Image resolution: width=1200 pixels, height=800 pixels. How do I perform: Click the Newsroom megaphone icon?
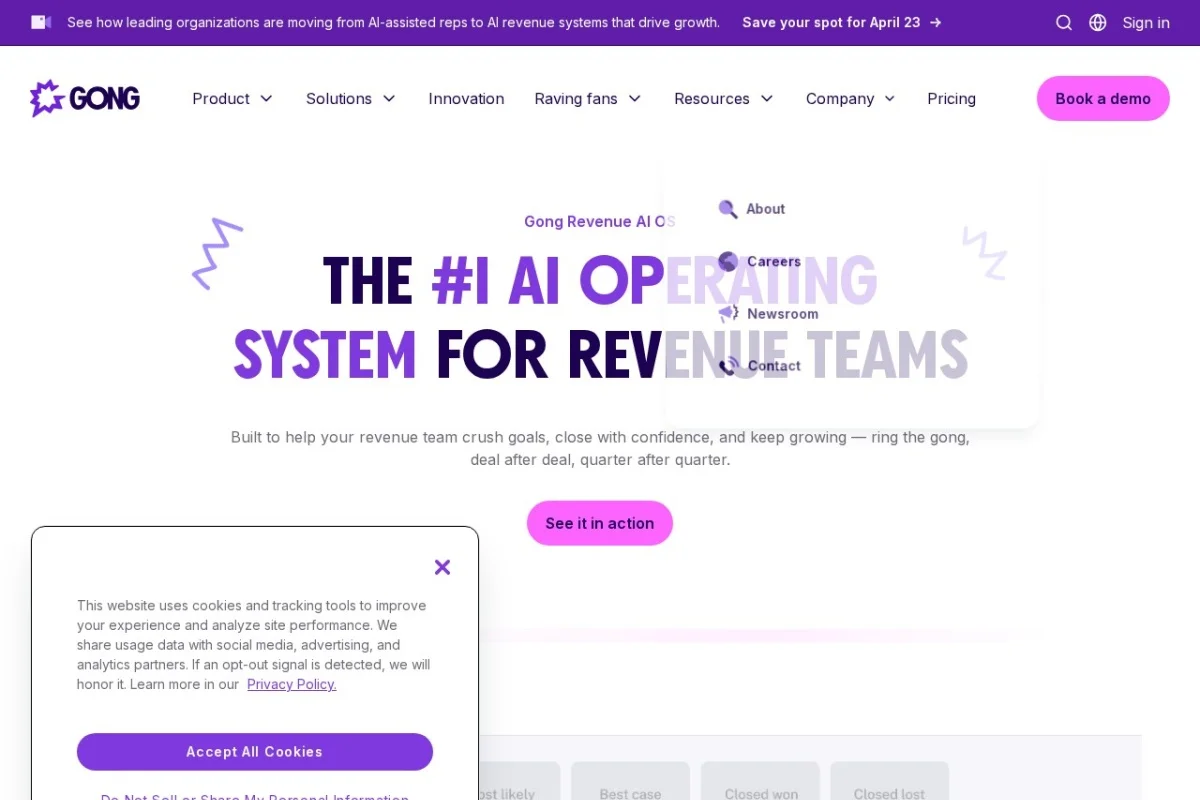click(x=728, y=313)
